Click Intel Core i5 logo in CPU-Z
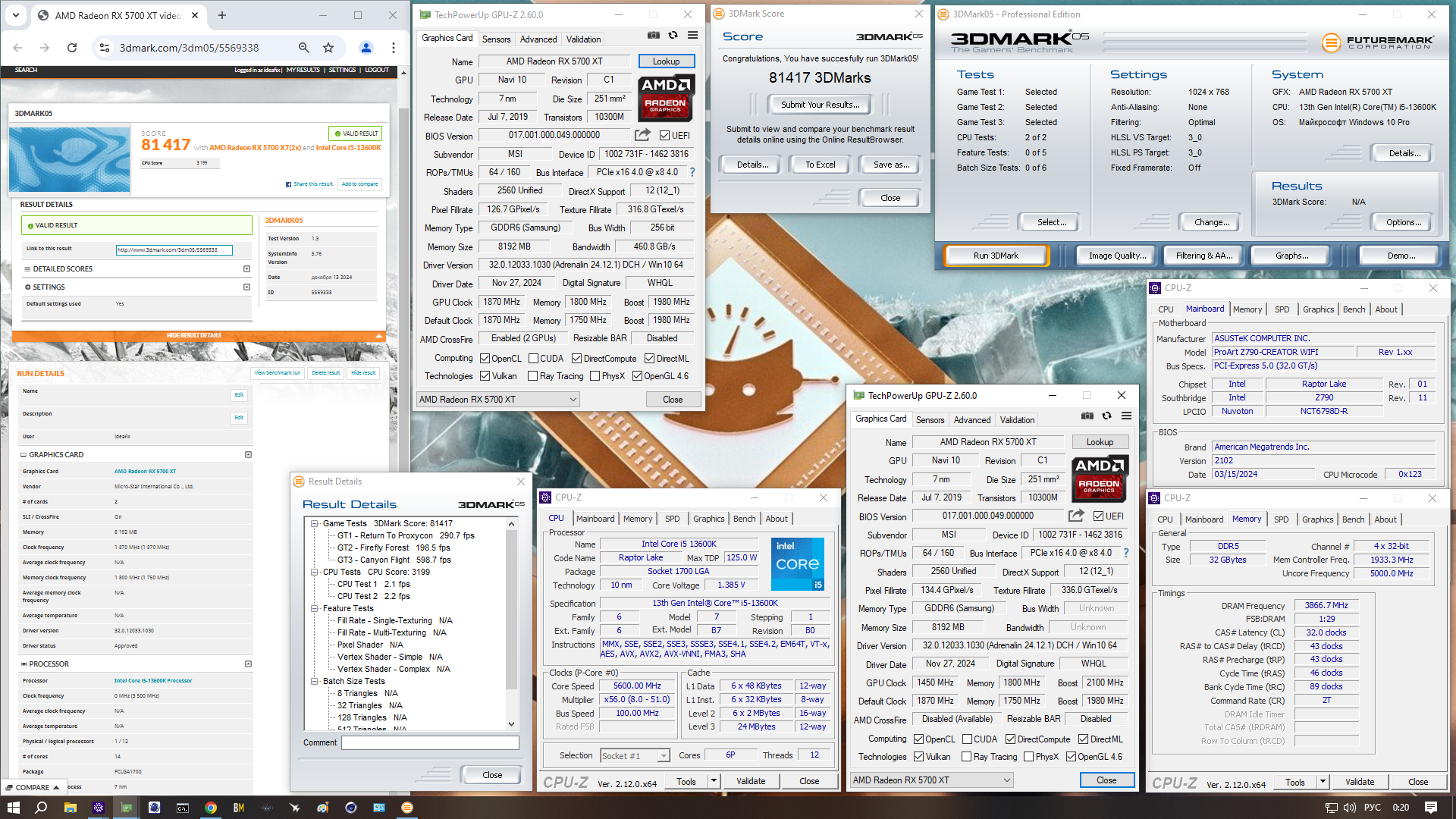The height and width of the screenshot is (819, 1456). (x=797, y=564)
